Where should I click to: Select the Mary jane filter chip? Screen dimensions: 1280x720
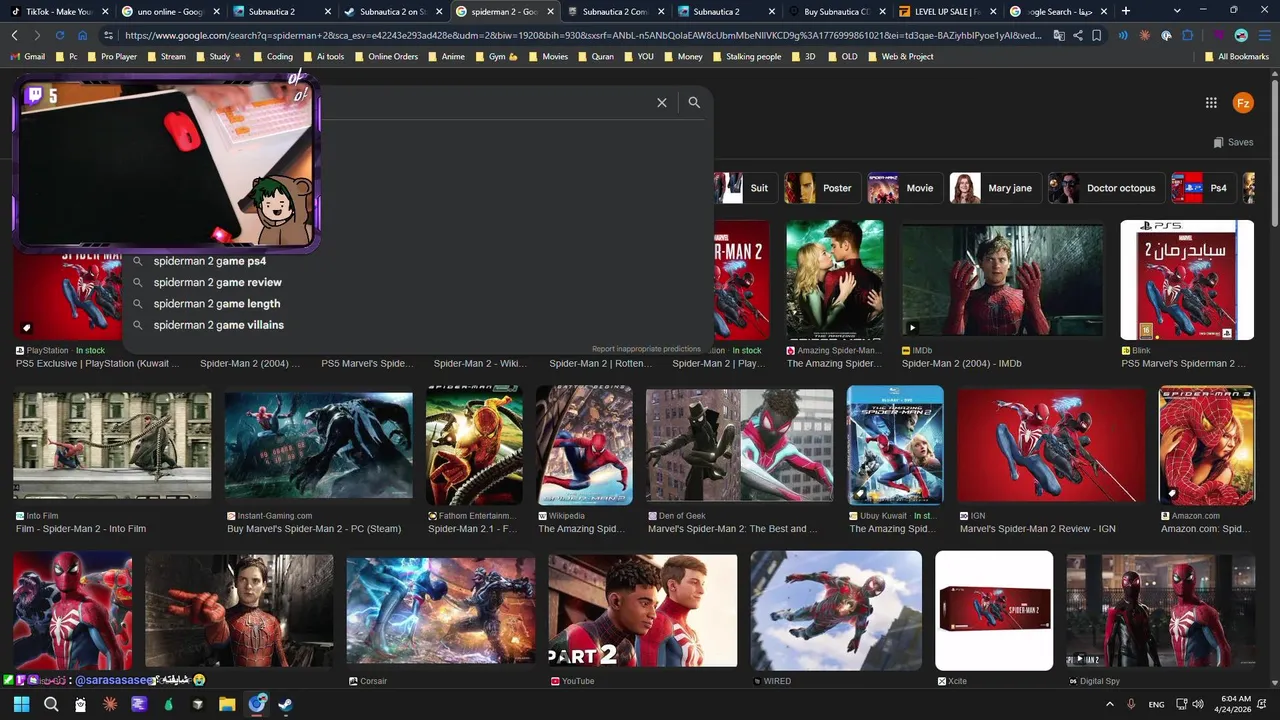coord(994,188)
